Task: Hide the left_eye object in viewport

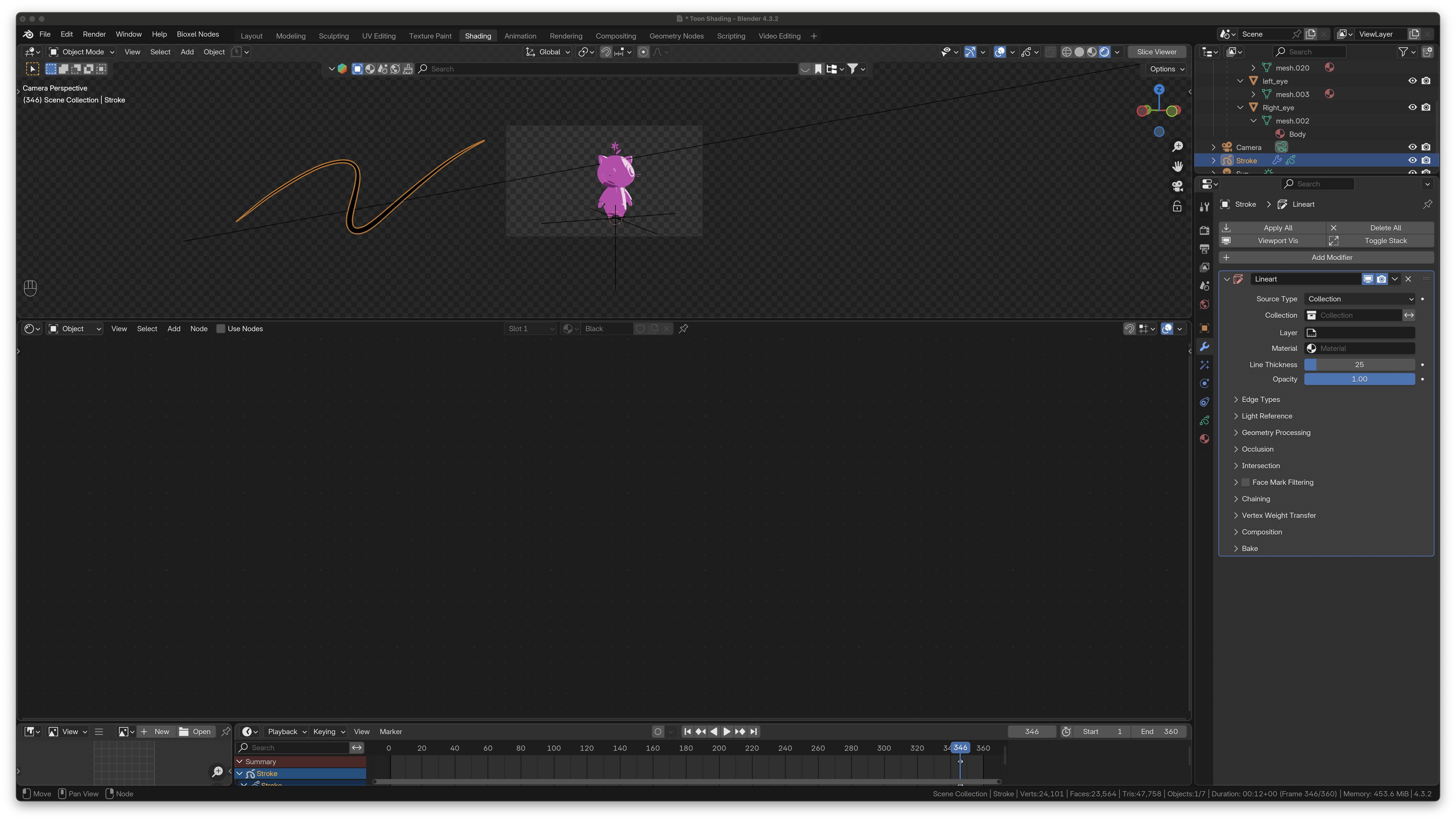Action: click(1412, 81)
